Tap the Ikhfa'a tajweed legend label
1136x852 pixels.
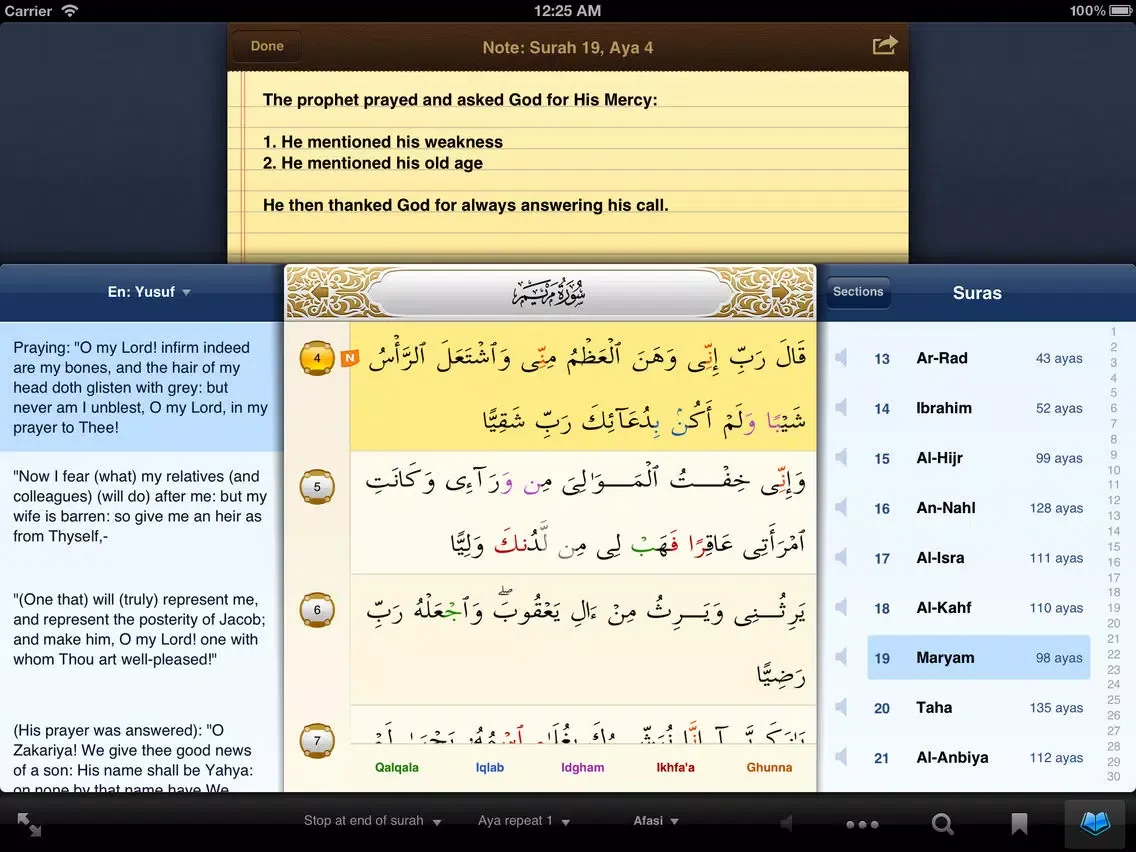(675, 767)
